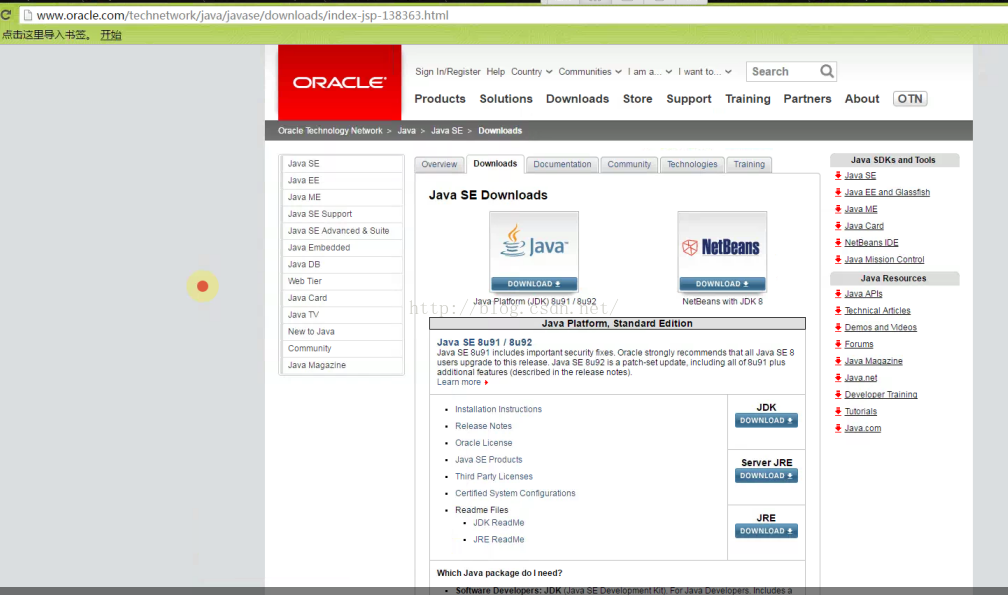Screen dimensions: 1008x595
Task: Click the OTN button
Action: [910, 98]
